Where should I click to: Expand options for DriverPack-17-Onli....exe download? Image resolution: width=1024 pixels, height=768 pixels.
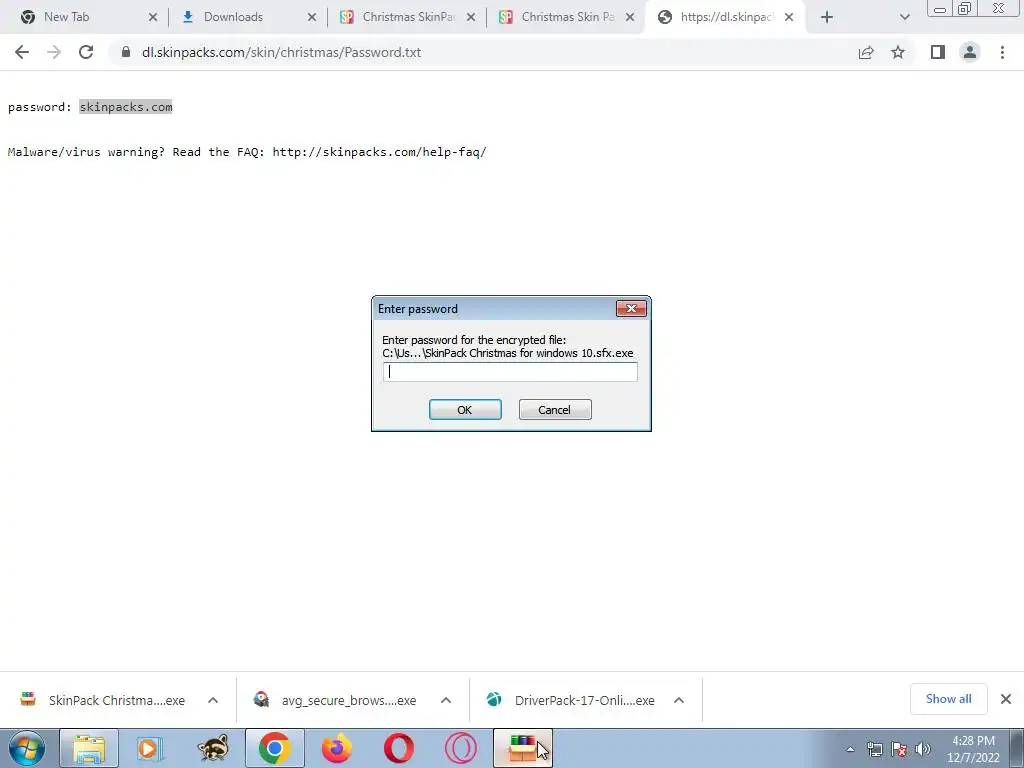pos(679,700)
